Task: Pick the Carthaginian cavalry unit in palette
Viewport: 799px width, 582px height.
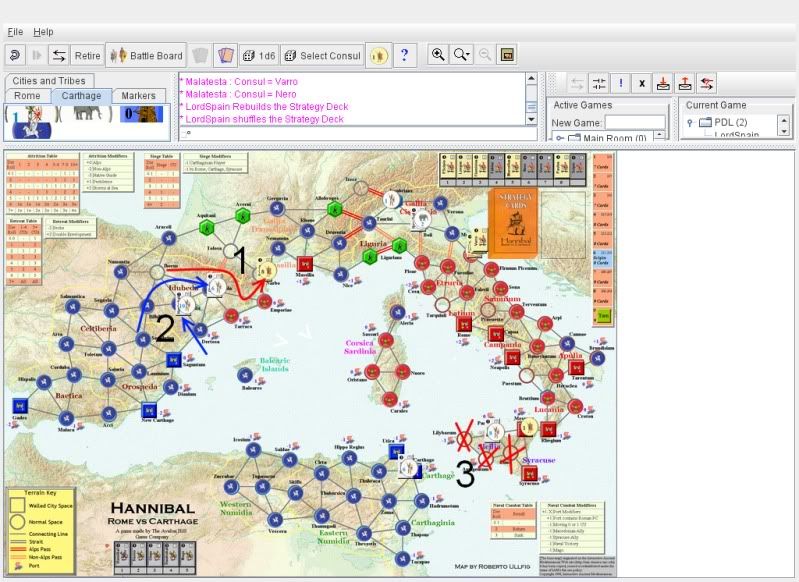Action: (x=30, y=122)
